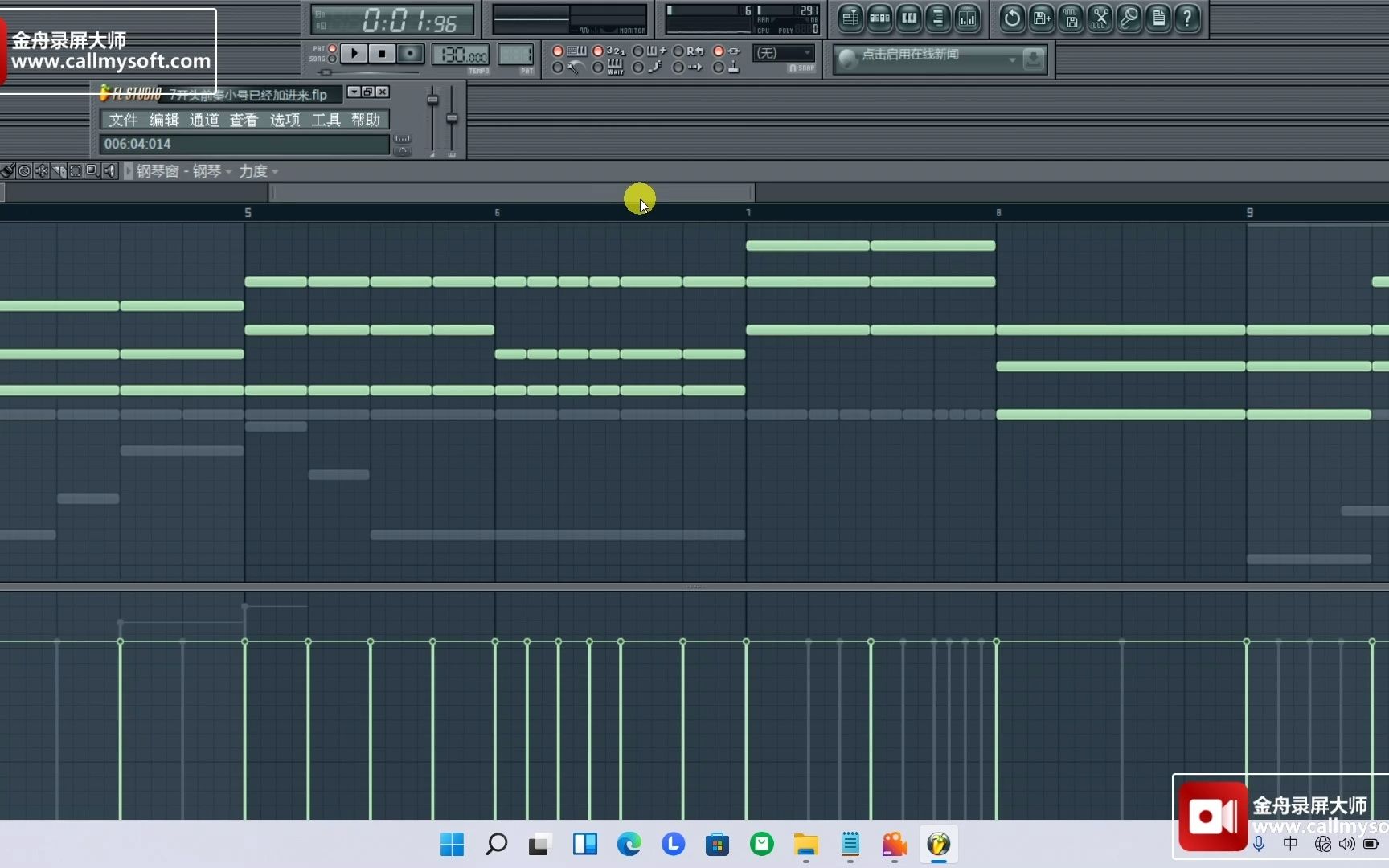The height and width of the screenshot is (868, 1389).
Task: Open the 选项 menu in FL Studio
Action: click(x=285, y=119)
